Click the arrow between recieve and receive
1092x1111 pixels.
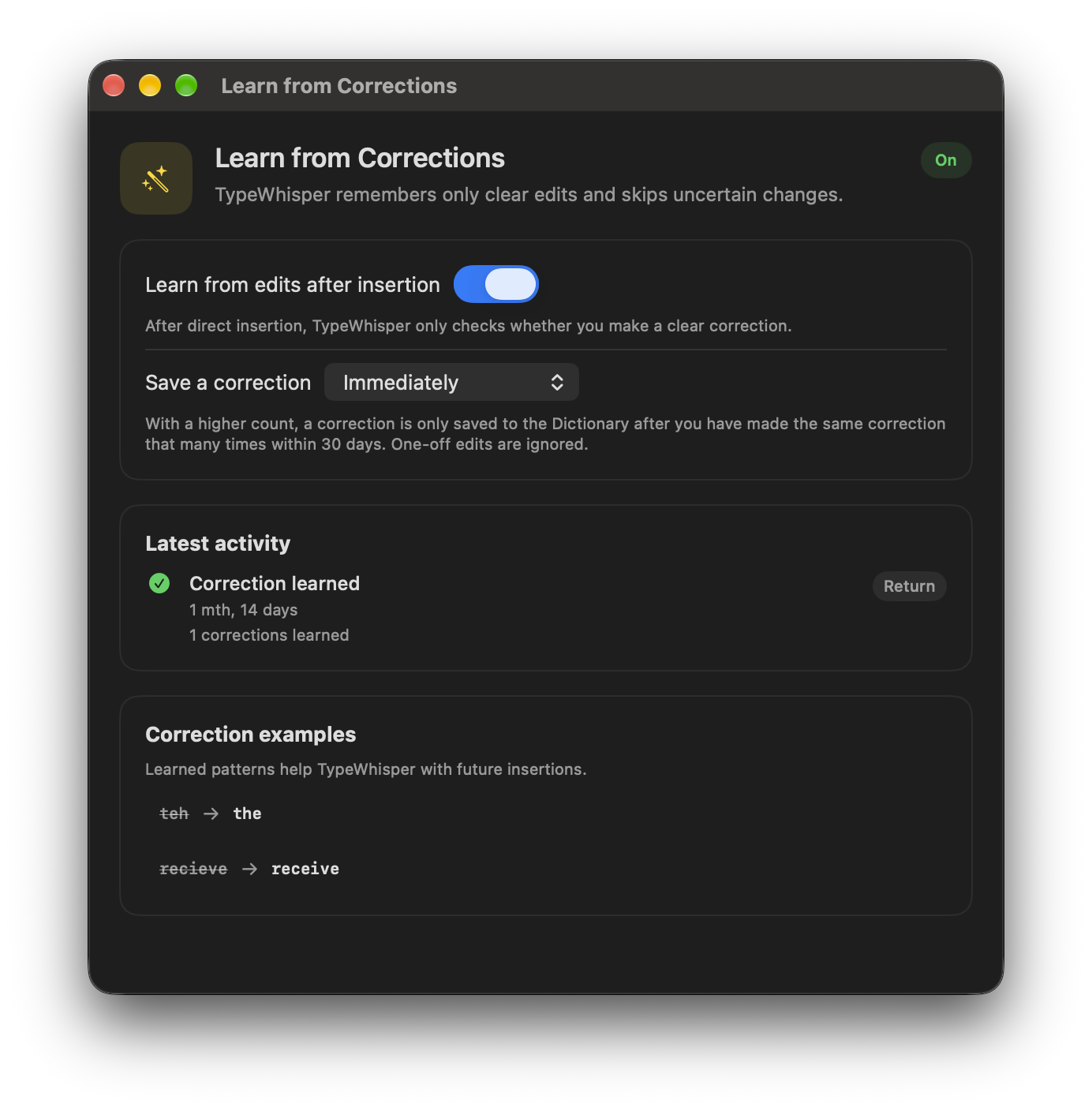point(249,869)
